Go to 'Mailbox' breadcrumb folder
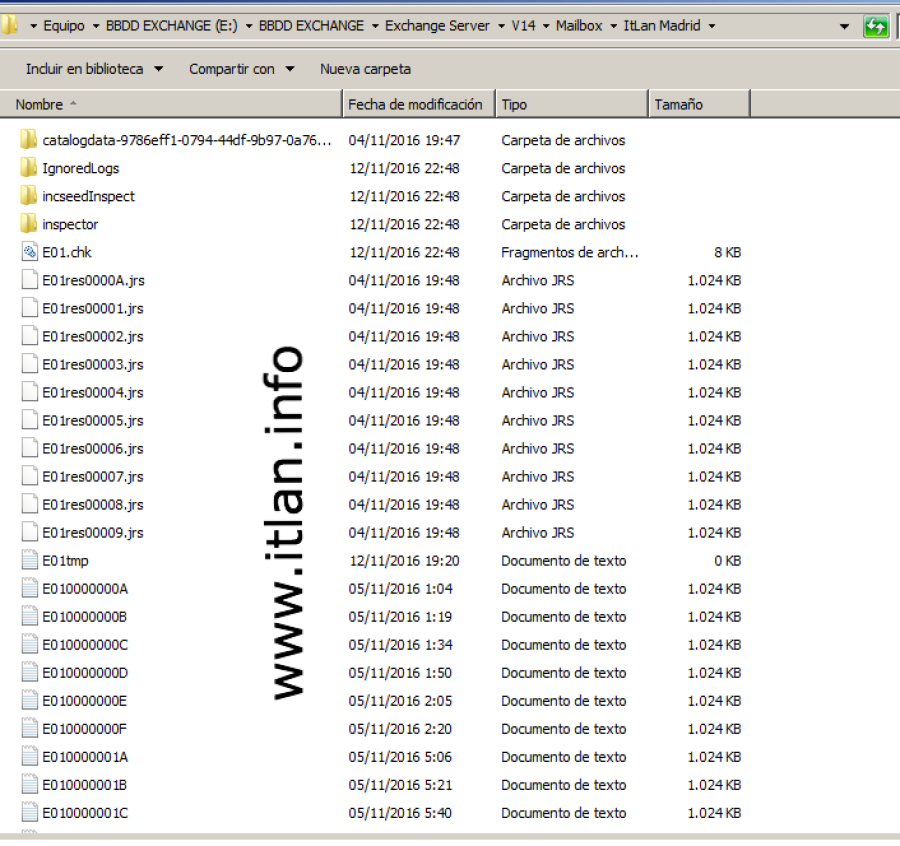900x846 pixels. click(x=579, y=26)
